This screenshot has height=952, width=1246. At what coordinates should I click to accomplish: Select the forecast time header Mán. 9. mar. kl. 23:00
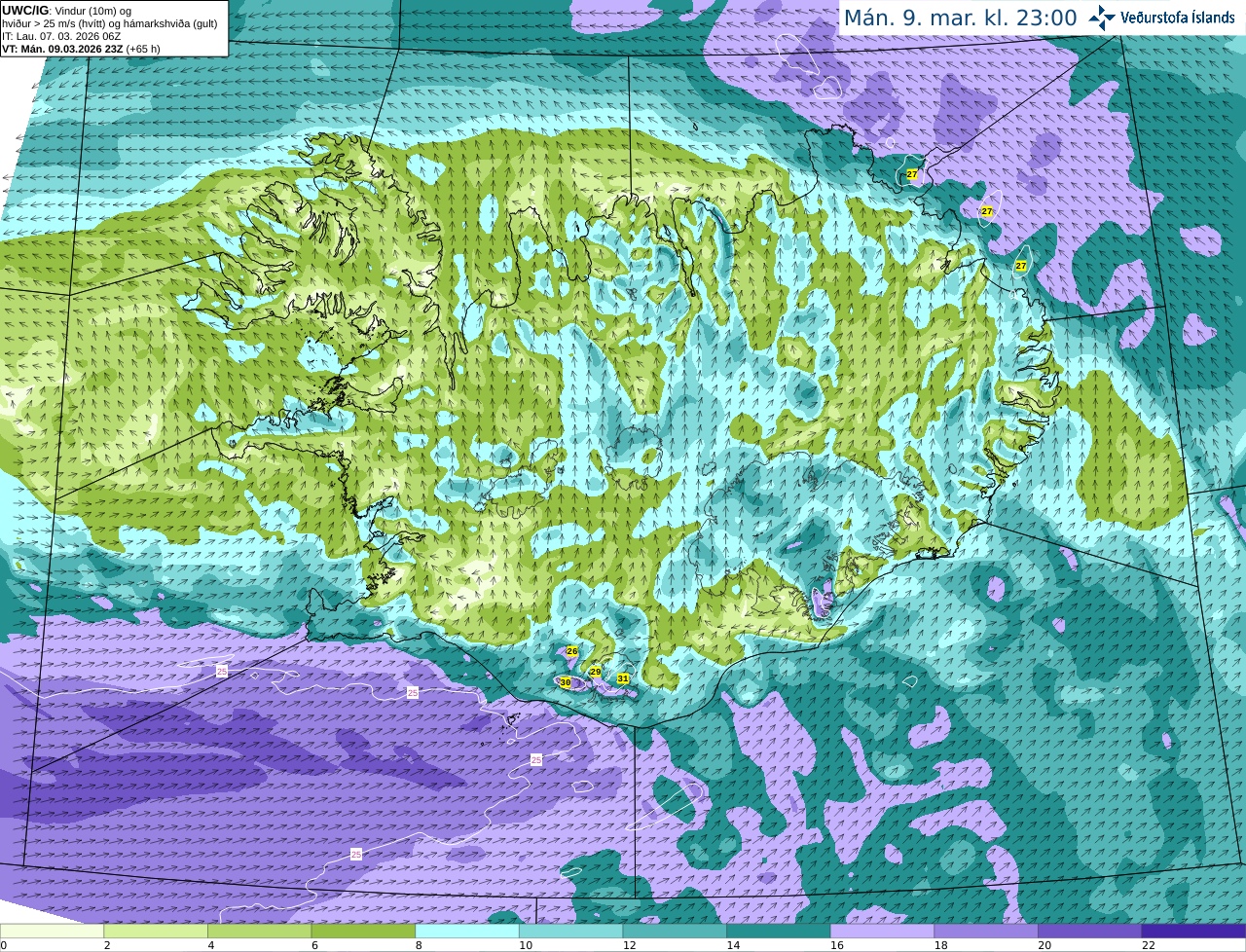[x=960, y=18]
